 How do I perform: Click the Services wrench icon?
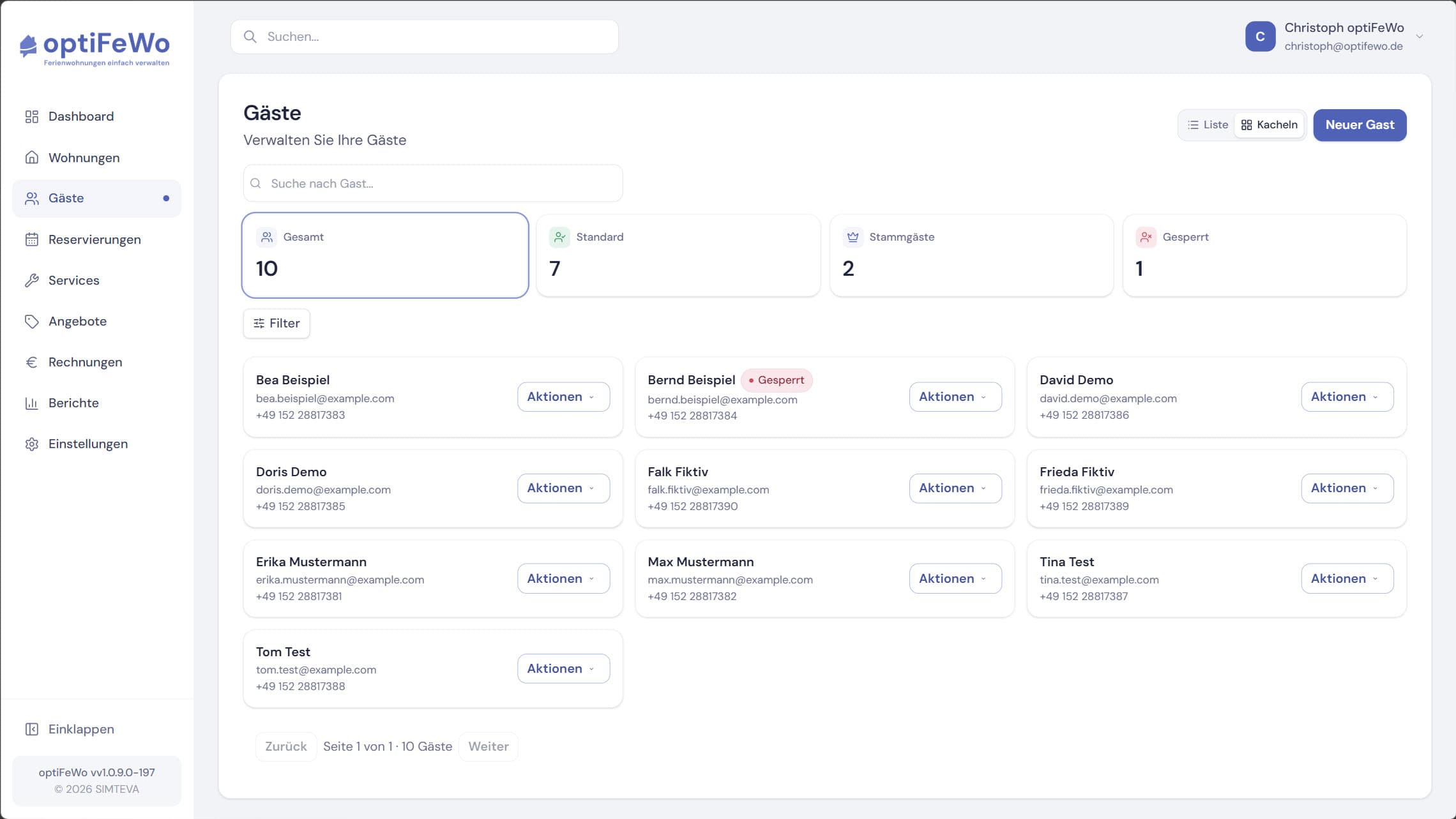(x=32, y=280)
